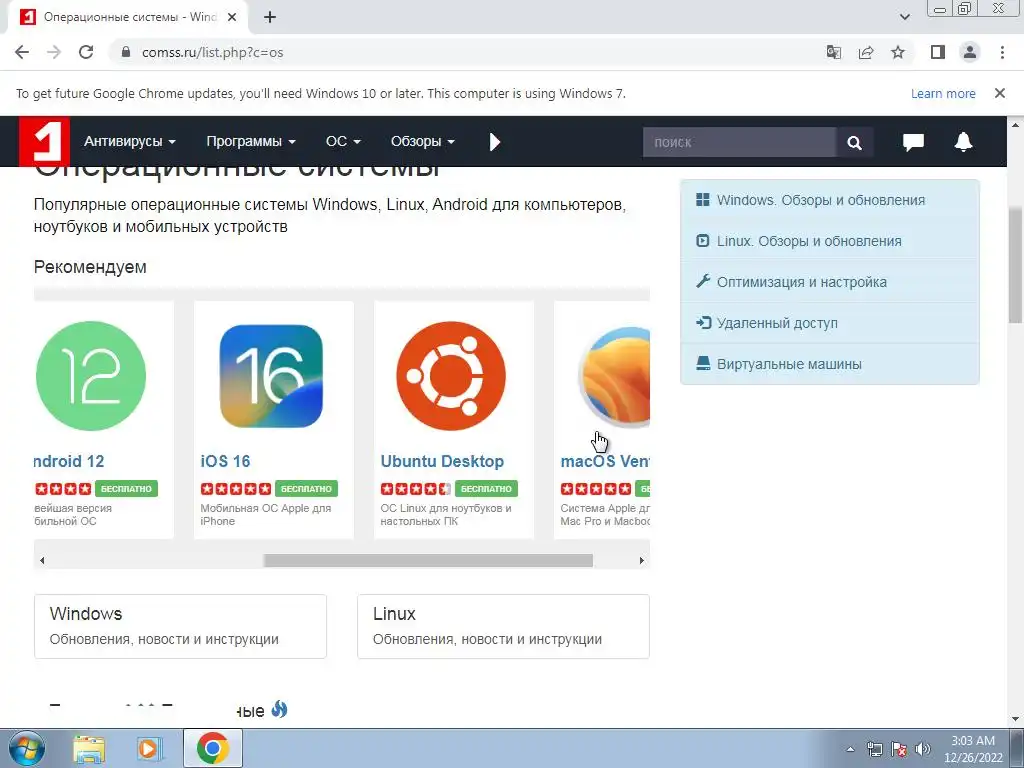
Task: Click the Chrome taskbar icon
Action: click(x=213, y=748)
